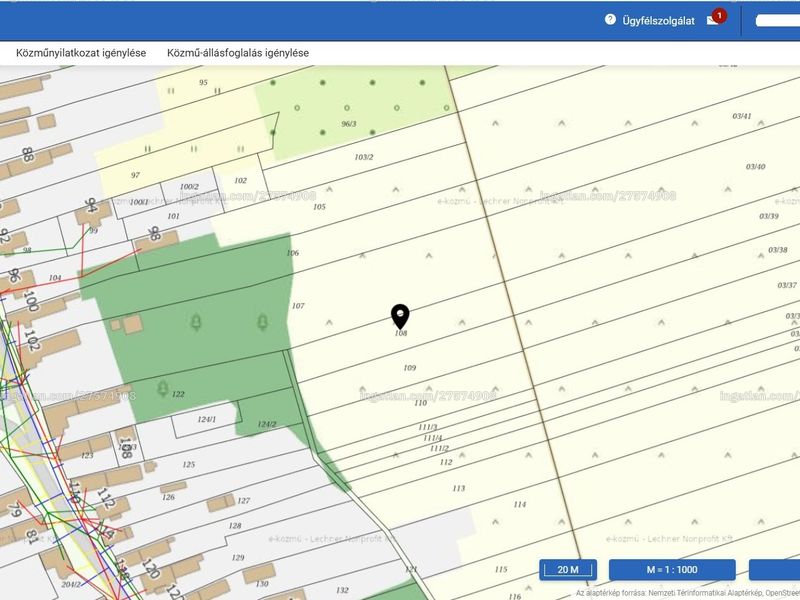Open Közmű-állásfoglalás igénylése menu
Viewport: 800px width, 600px height.
[x=238, y=53]
